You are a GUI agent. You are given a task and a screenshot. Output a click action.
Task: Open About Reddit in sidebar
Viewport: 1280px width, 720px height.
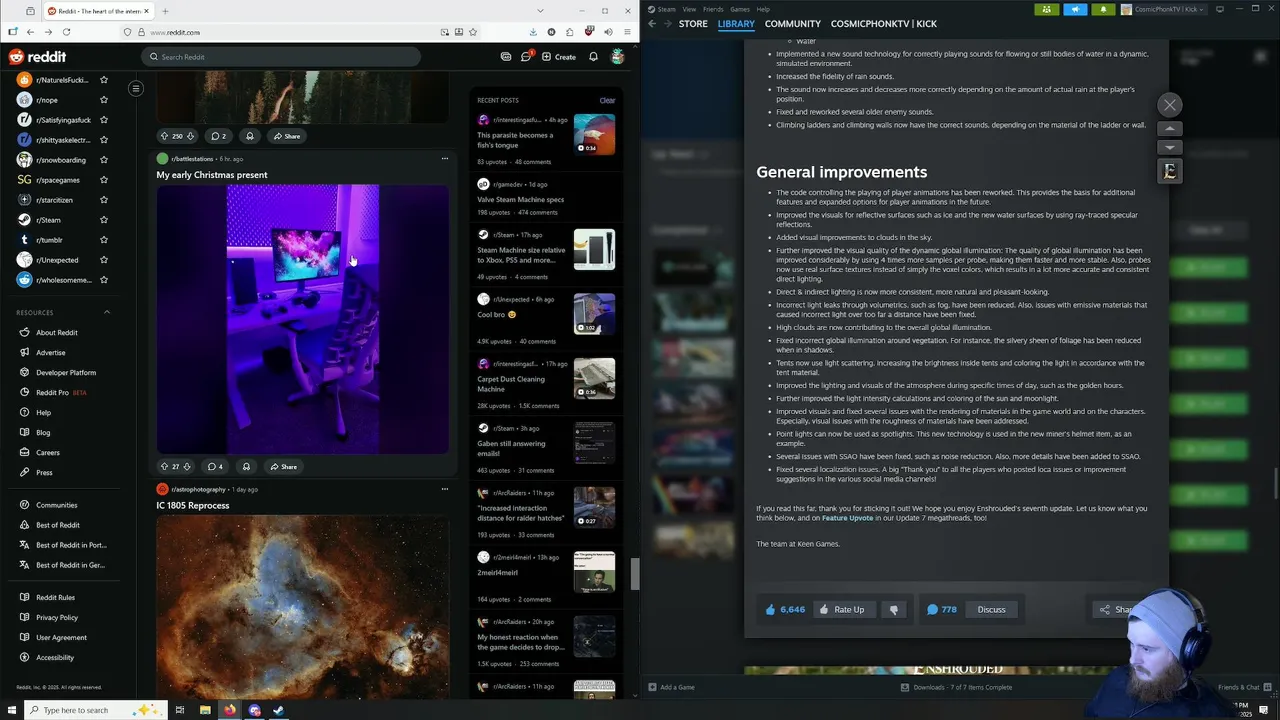click(56, 332)
